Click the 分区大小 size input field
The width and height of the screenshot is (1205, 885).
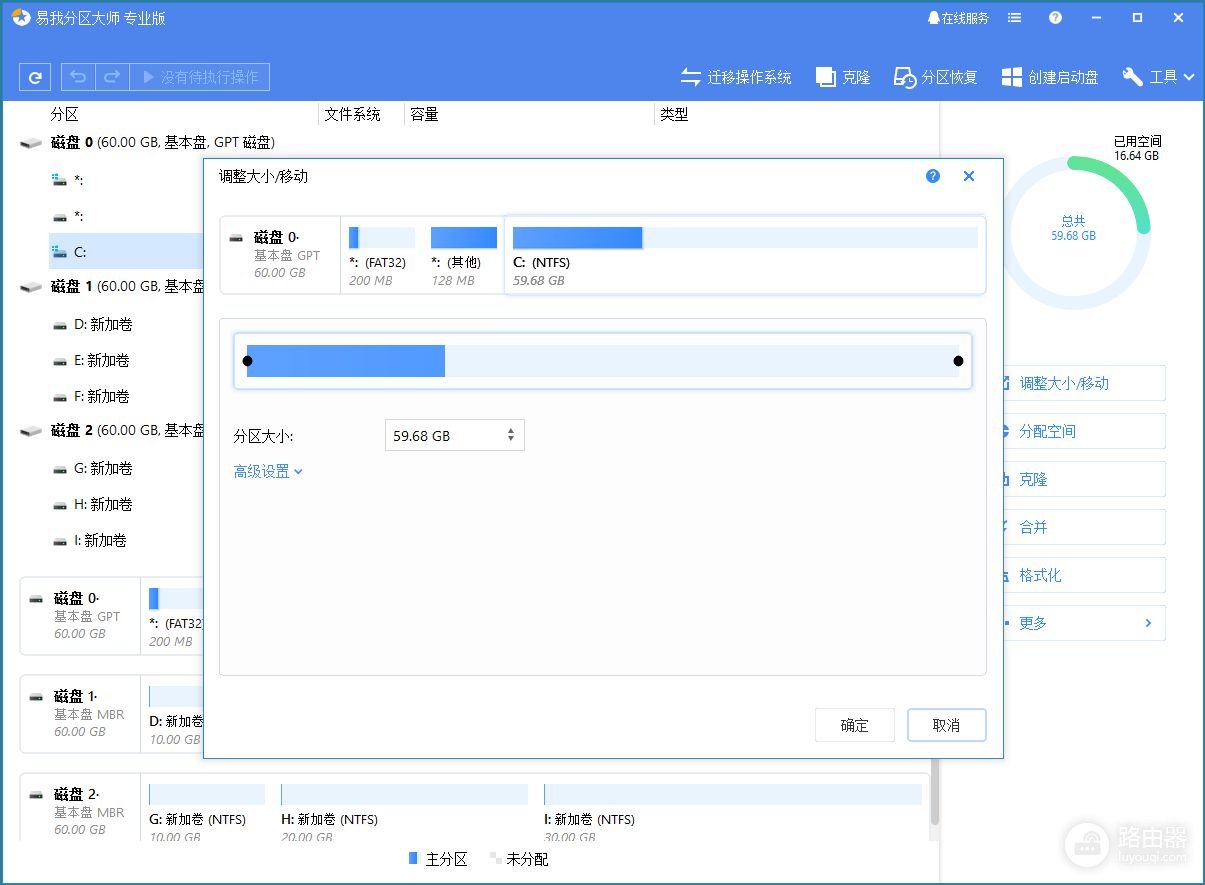[x=445, y=435]
